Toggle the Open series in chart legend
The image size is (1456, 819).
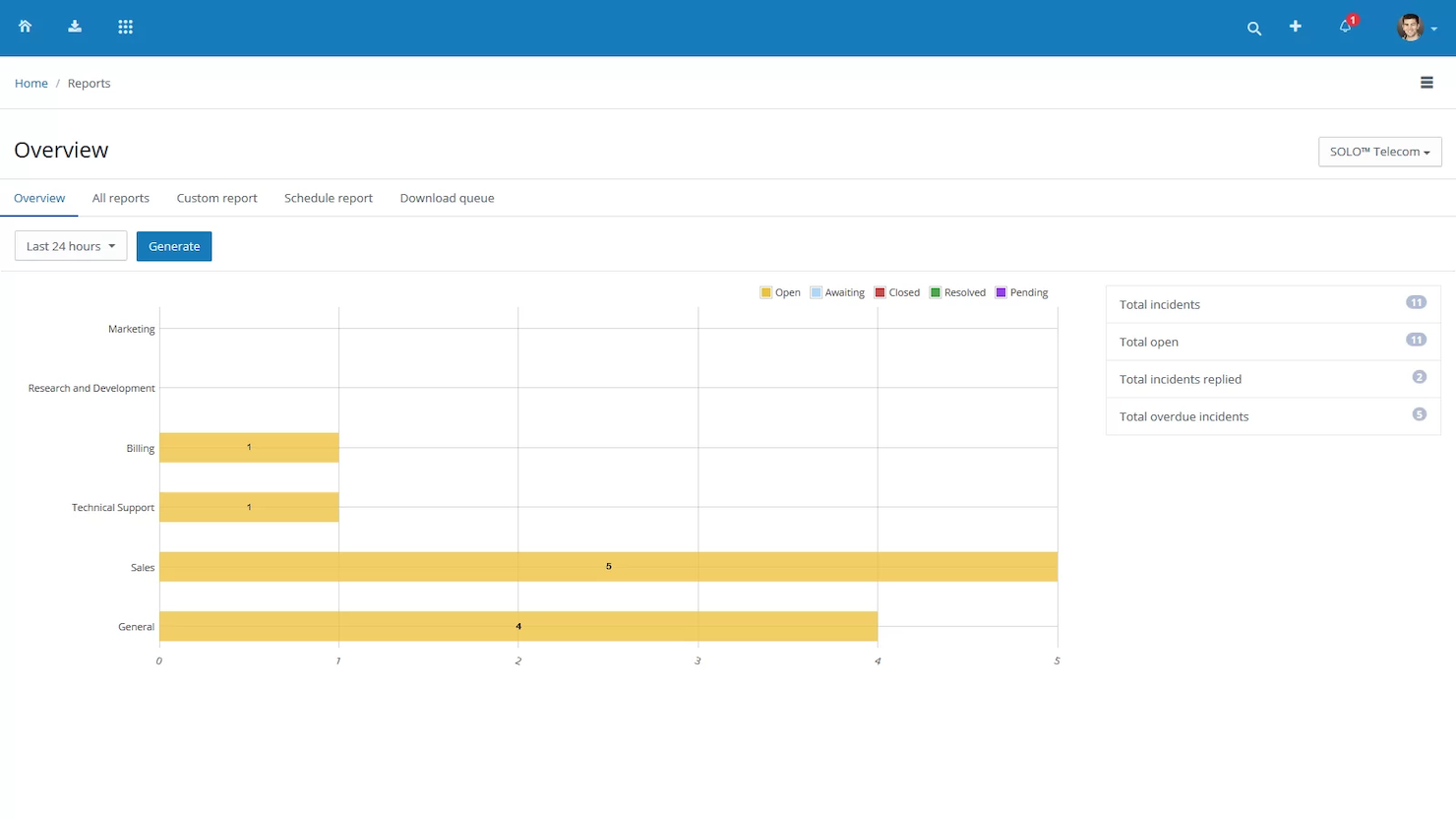coord(780,292)
